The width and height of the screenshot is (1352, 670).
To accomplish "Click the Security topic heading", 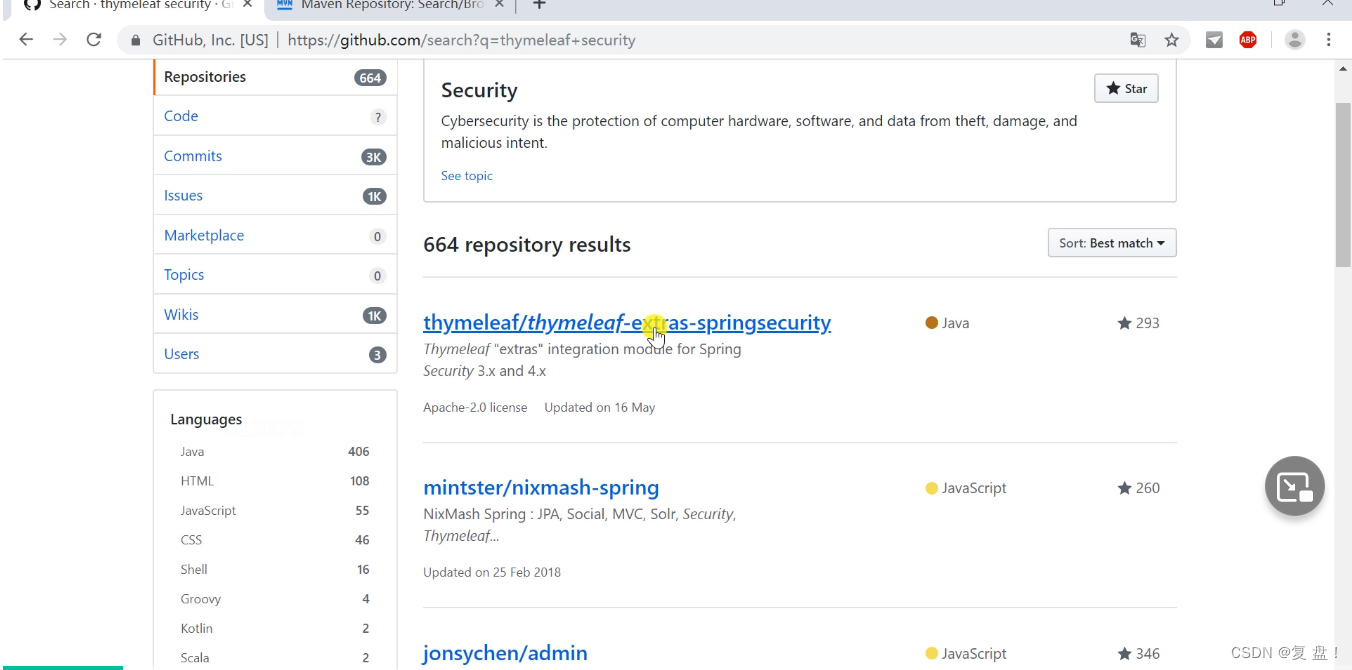I will point(479,90).
